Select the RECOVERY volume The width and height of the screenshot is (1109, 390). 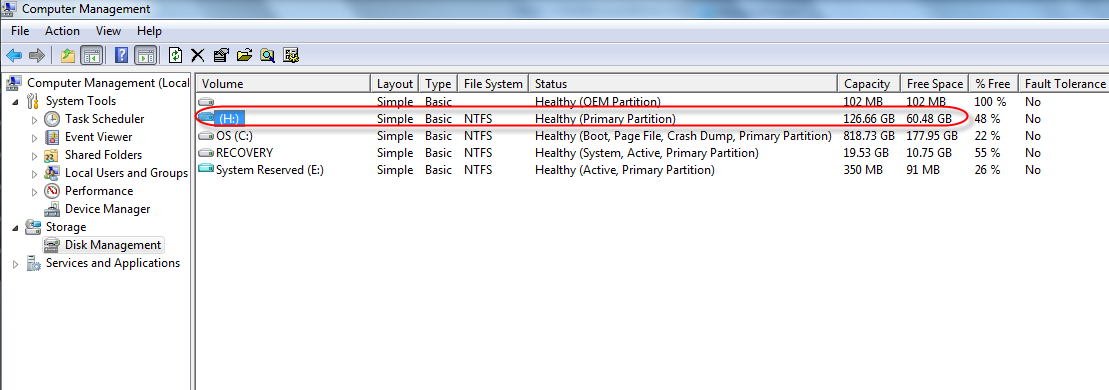coord(244,153)
